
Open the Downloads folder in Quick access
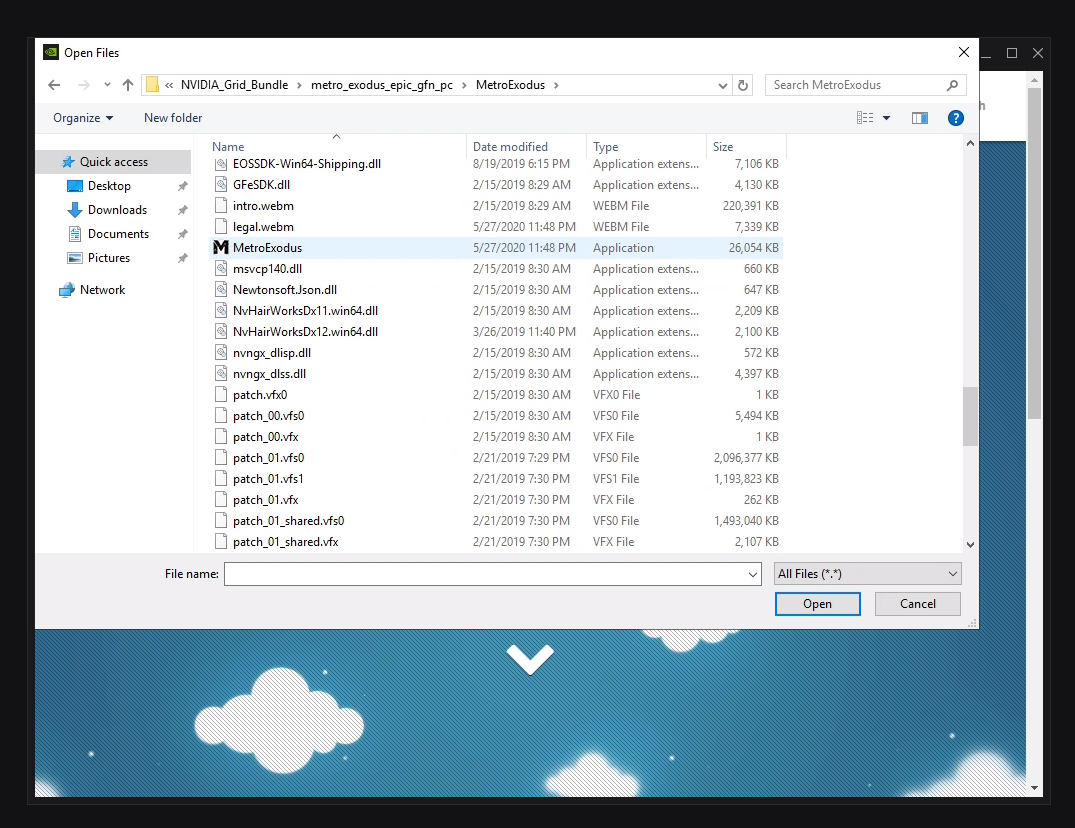[x=117, y=210]
